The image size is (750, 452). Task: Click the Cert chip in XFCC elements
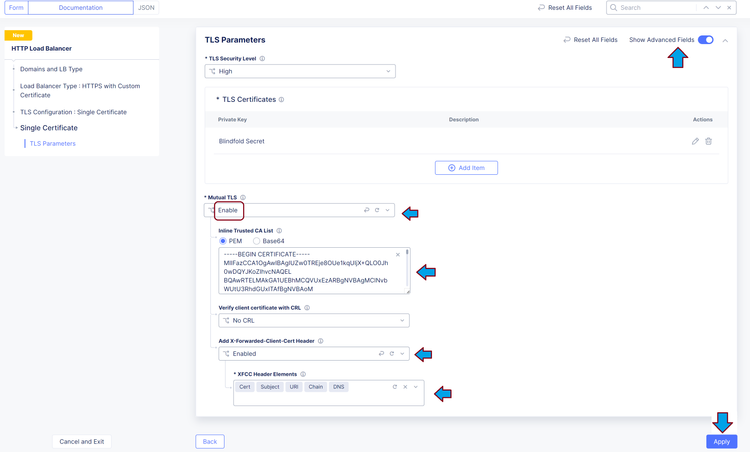(x=245, y=387)
